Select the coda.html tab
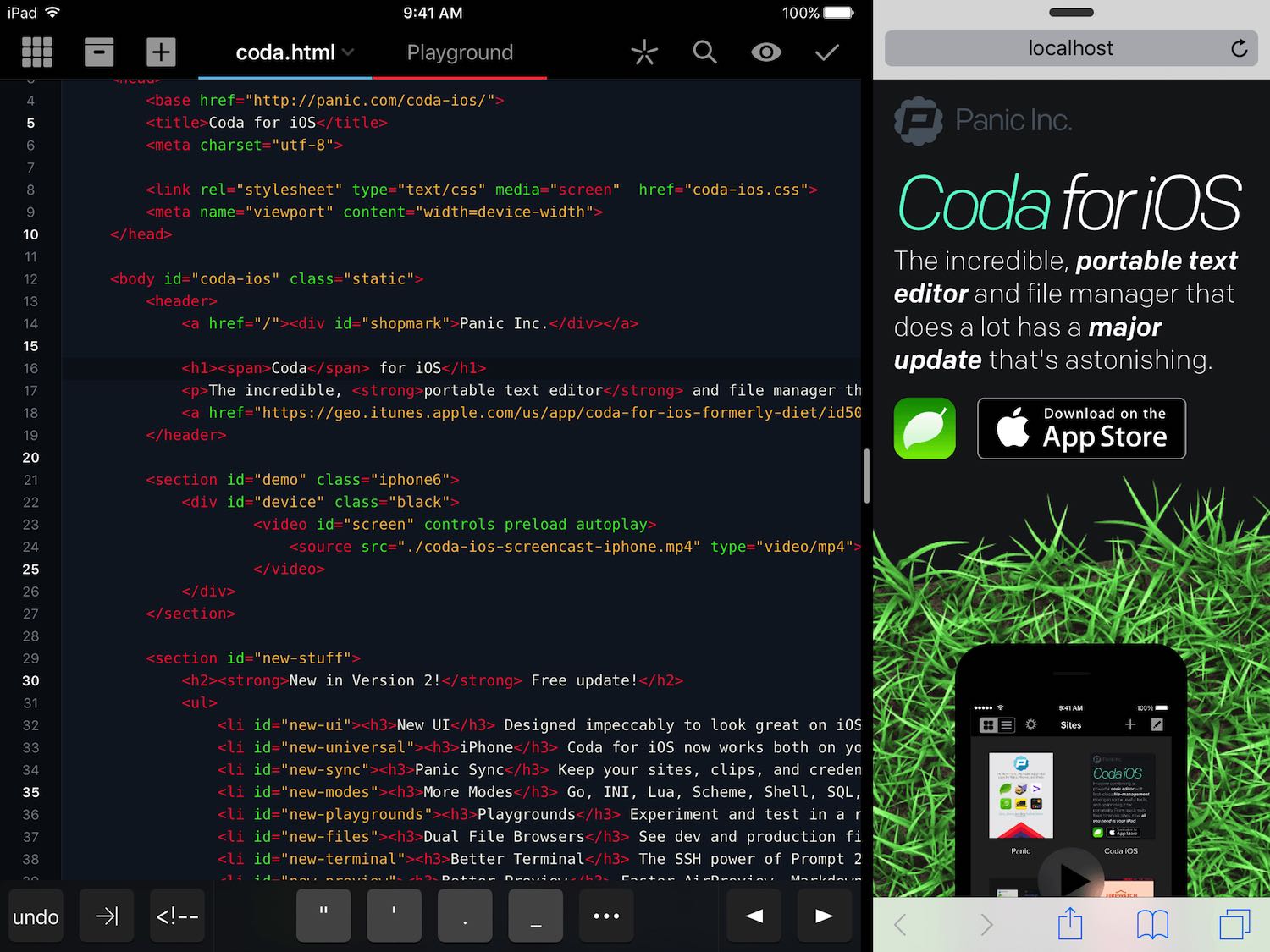This screenshot has height=952, width=1270. click(x=284, y=52)
